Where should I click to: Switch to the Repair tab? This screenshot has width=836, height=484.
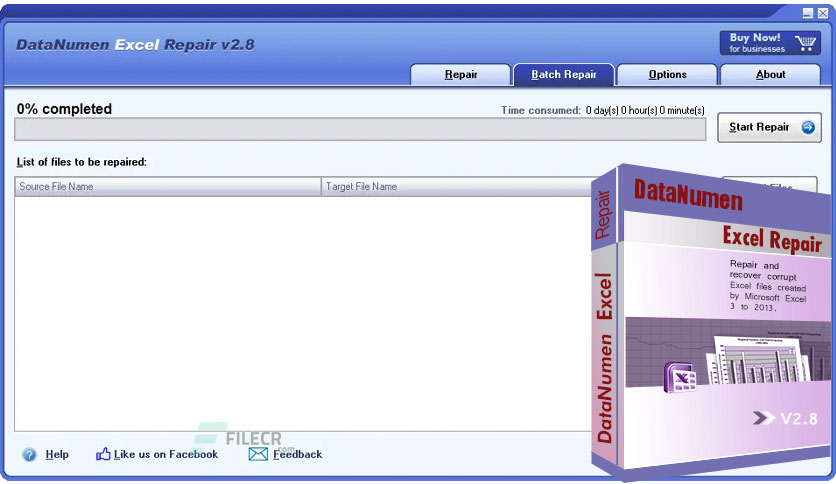[461, 75]
